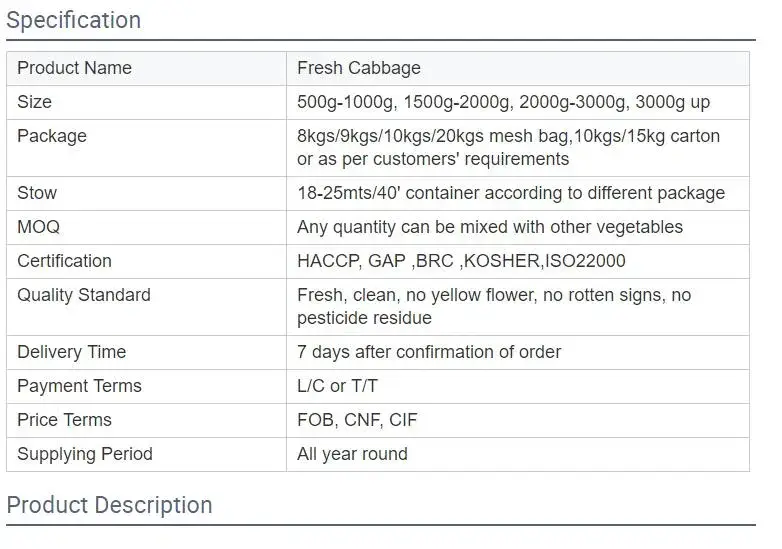Select the Fresh Cabbage product name cell
Image resolution: width=782 pixels, height=549 pixels.
coord(518,68)
